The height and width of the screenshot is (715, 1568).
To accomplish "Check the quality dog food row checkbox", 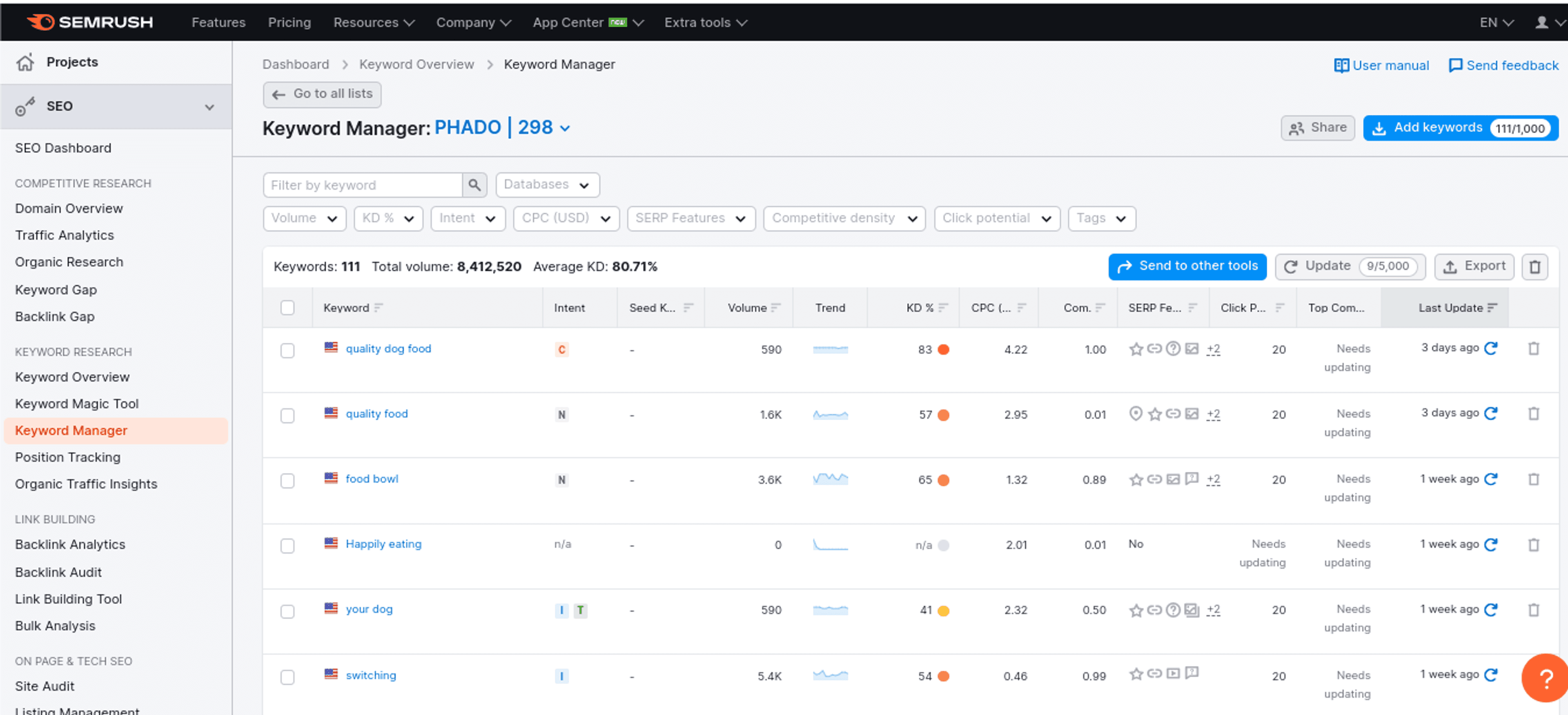I will pos(287,351).
